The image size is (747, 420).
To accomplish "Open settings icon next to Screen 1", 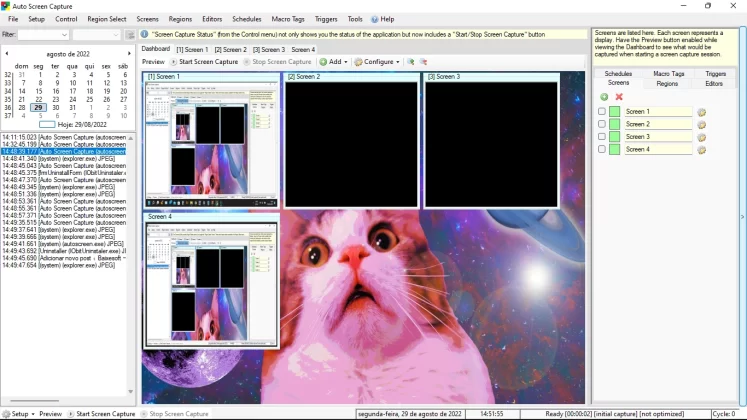I will point(701,112).
